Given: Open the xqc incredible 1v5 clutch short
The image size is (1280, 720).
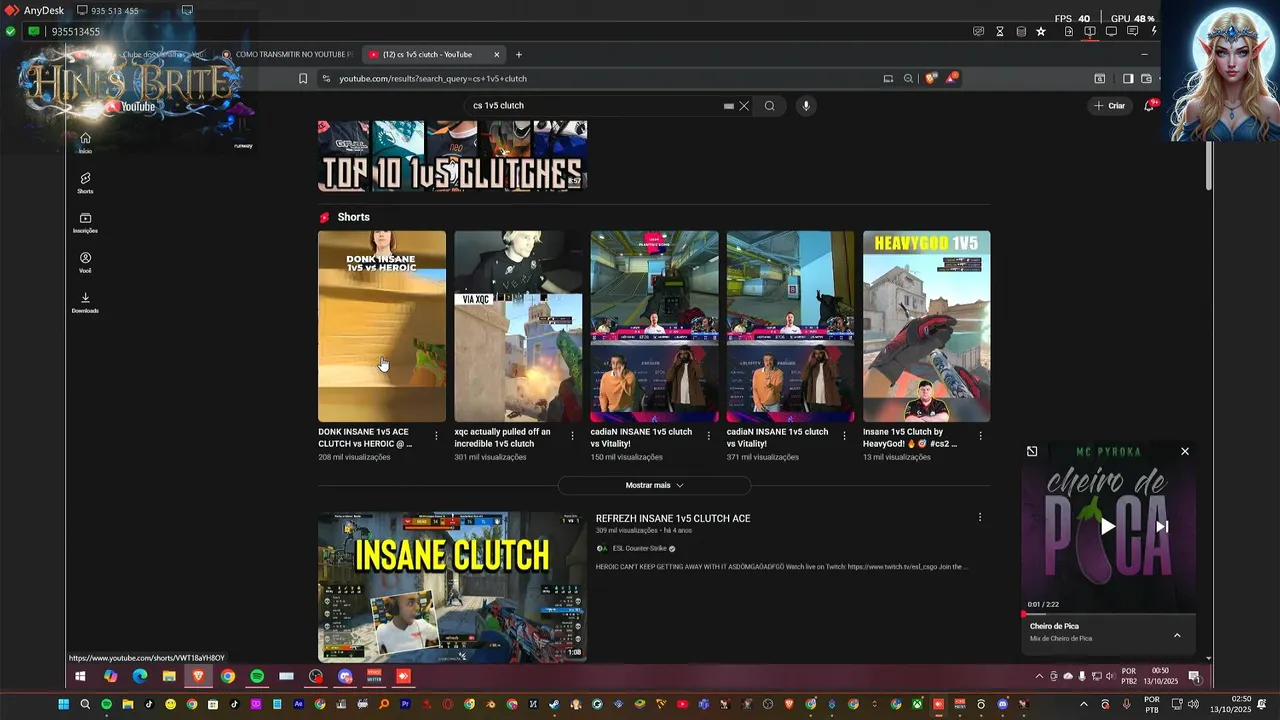Looking at the screenshot, I should pyautogui.click(x=518, y=326).
